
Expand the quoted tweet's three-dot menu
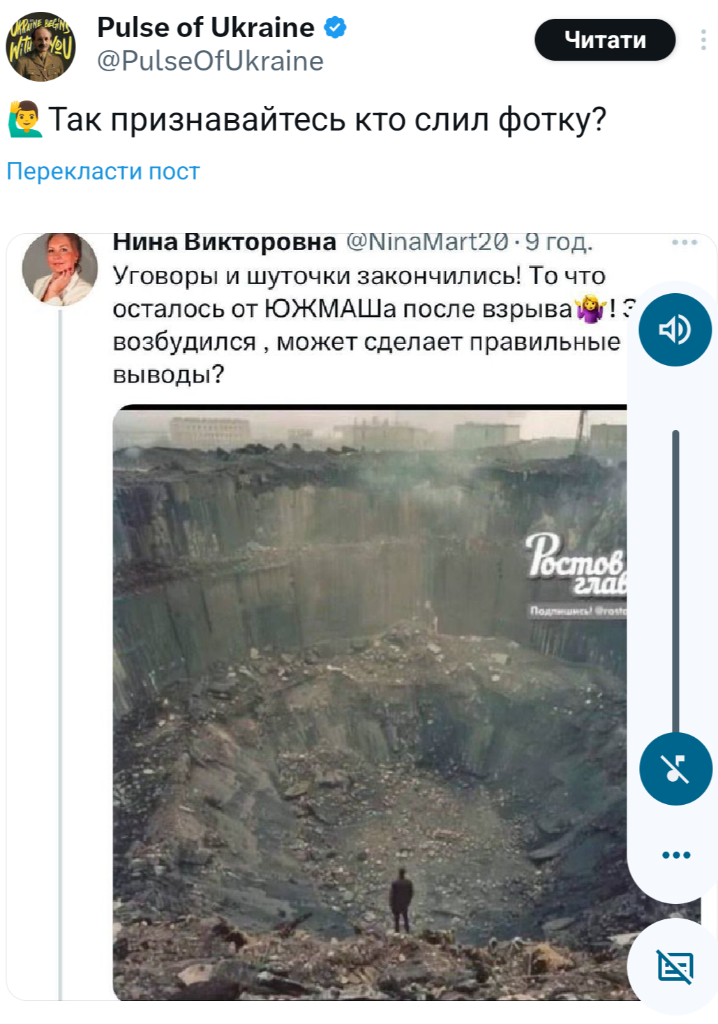(x=684, y=242)
